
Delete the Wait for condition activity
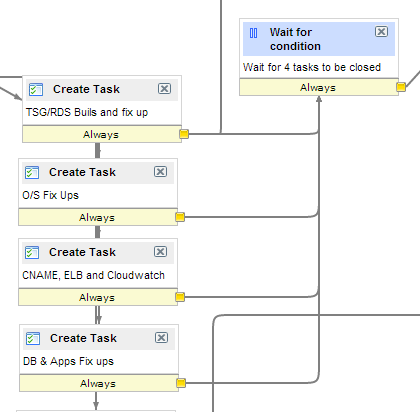(x=381, y=32)
